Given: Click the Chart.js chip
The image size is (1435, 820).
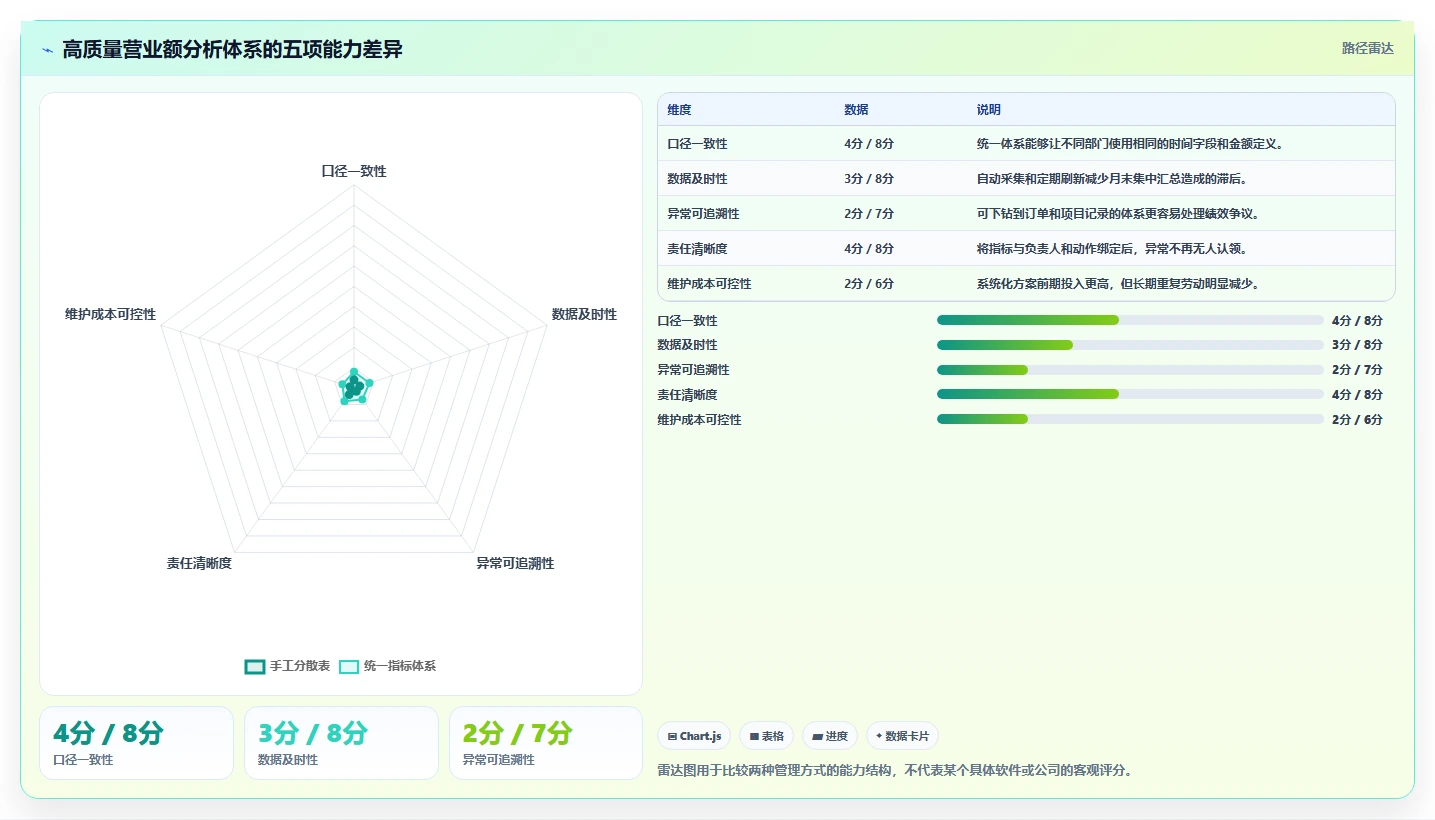Looking at the screenshot, I should tap(694, 736).
